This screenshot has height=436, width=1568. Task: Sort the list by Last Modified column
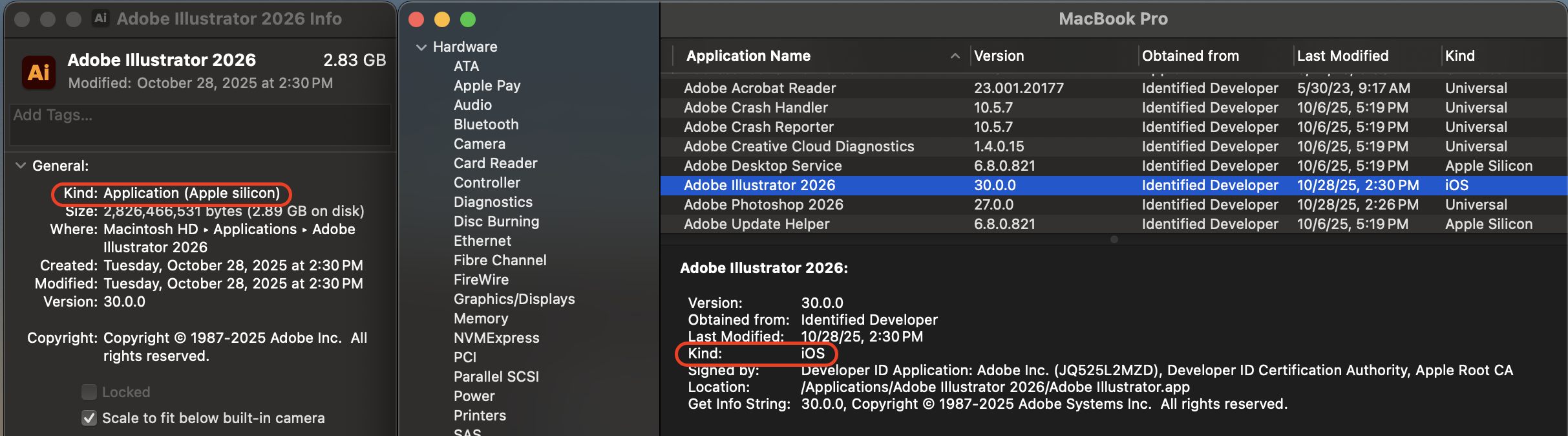pyautogui.click(x=1342, y=56)
